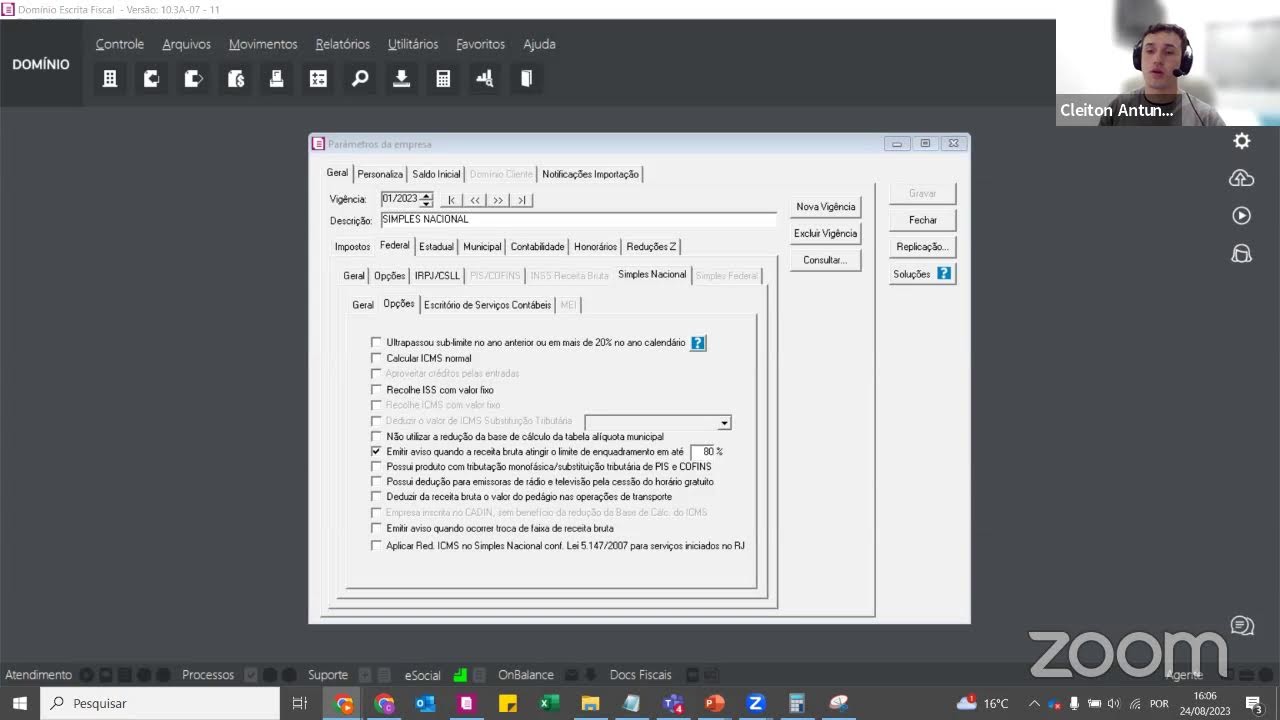Check 'Possui dedução para emissoras de rádio'
This screenshot has height=720, width=1280.
pos(376,482)
